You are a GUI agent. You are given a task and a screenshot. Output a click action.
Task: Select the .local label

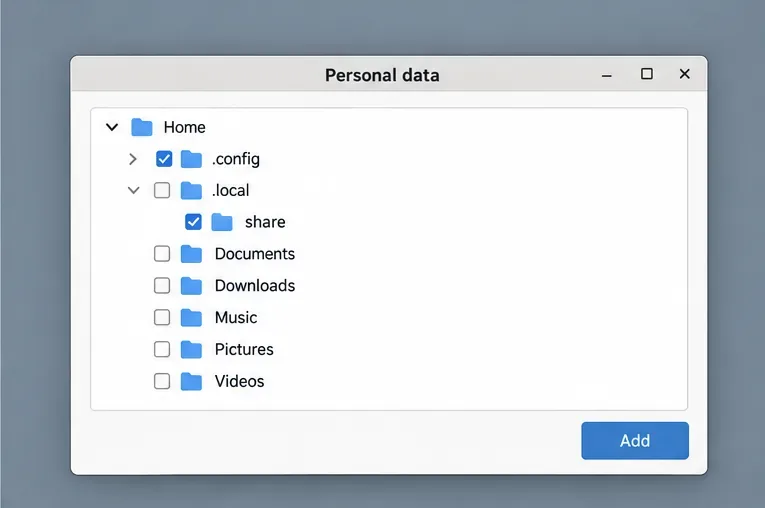(231, 190)
